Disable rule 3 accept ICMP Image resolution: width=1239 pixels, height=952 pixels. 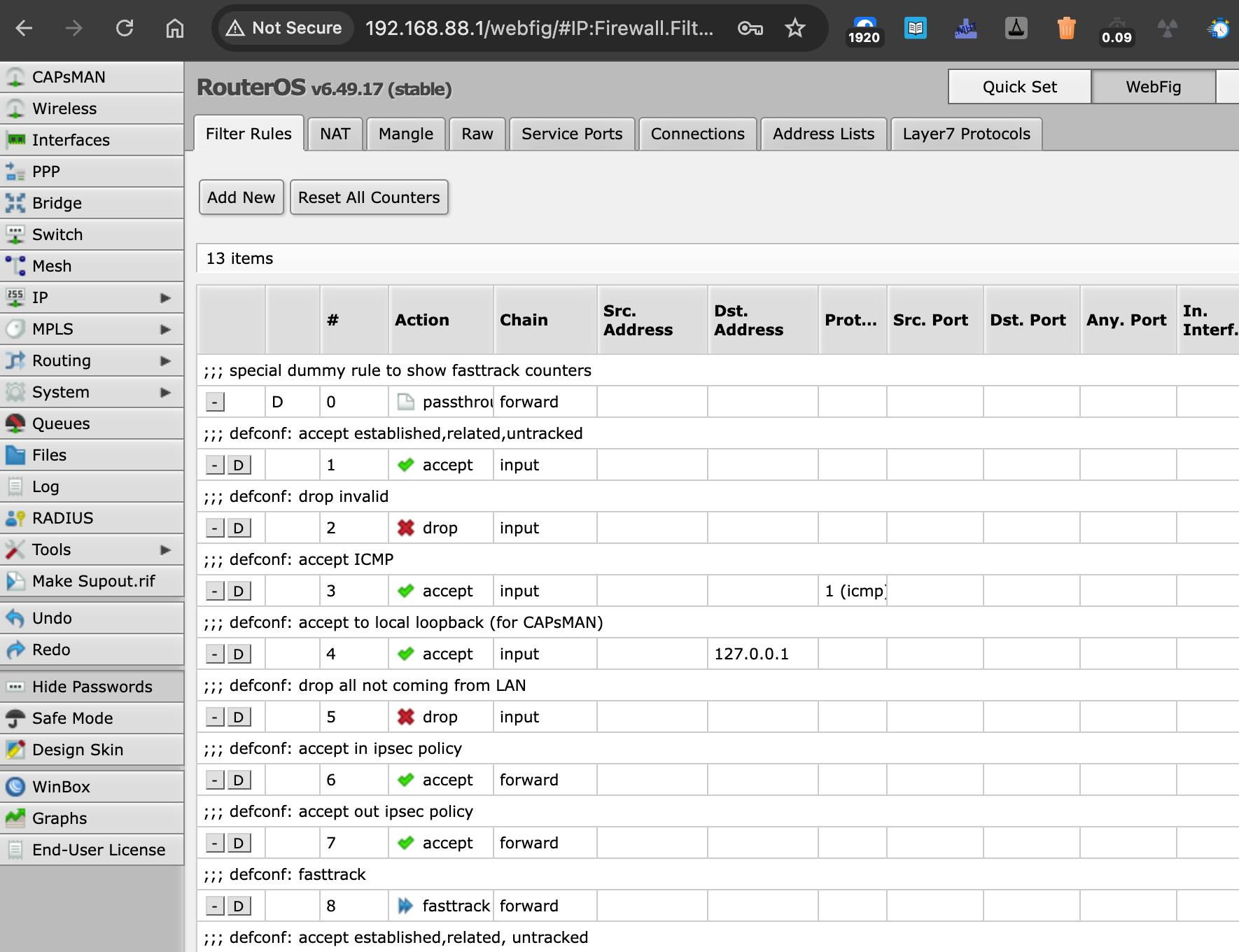coord(238,591)
